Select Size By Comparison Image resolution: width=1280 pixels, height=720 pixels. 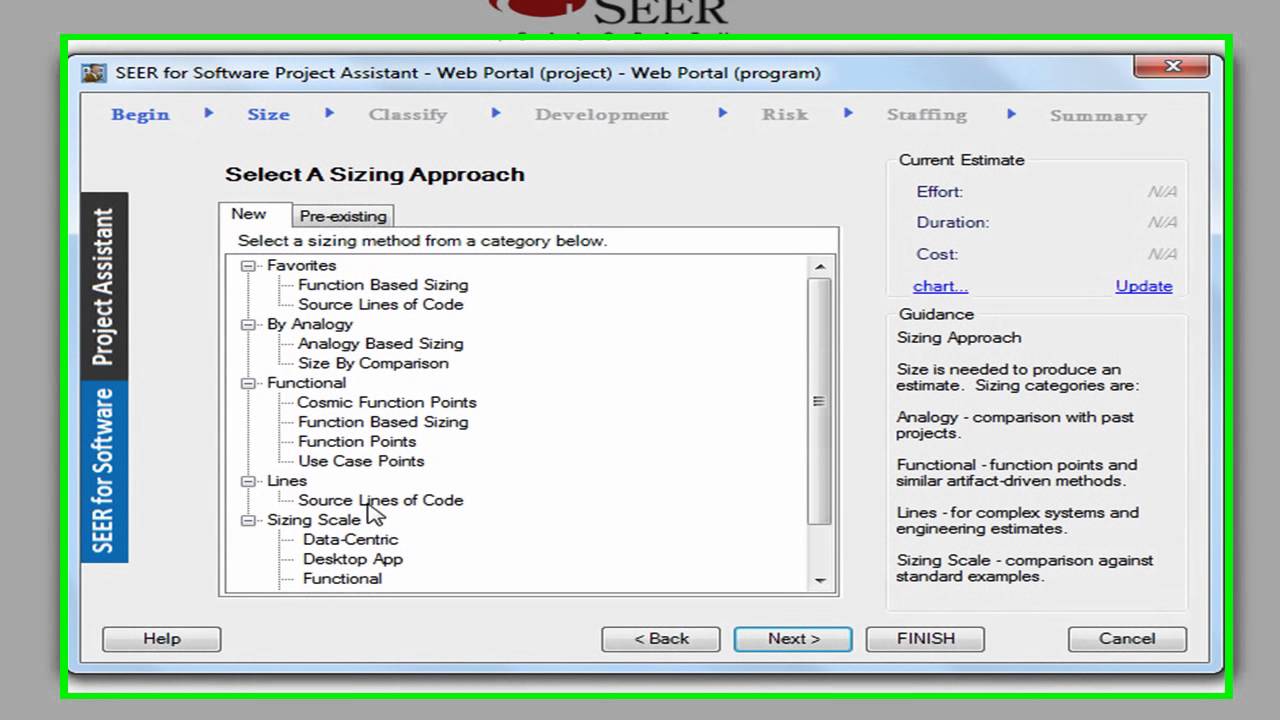coord(373,363)
